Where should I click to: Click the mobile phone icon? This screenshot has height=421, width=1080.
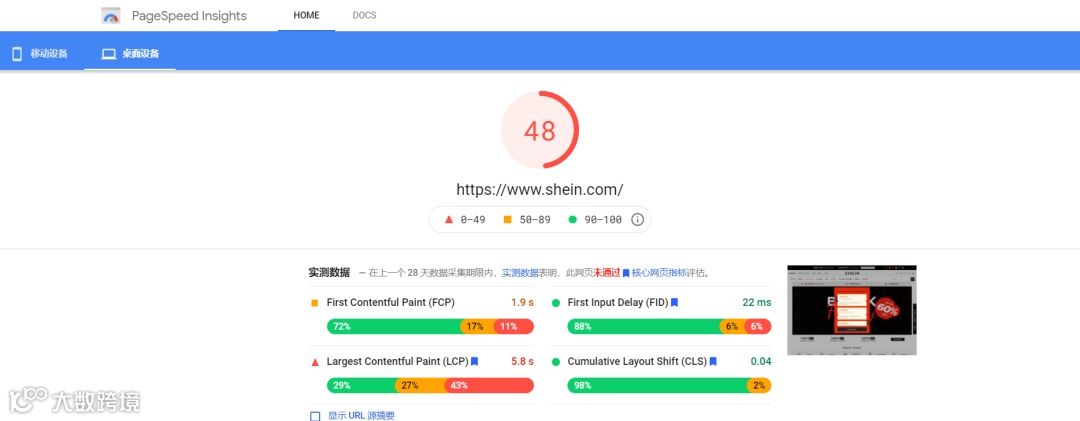[17, 54]
